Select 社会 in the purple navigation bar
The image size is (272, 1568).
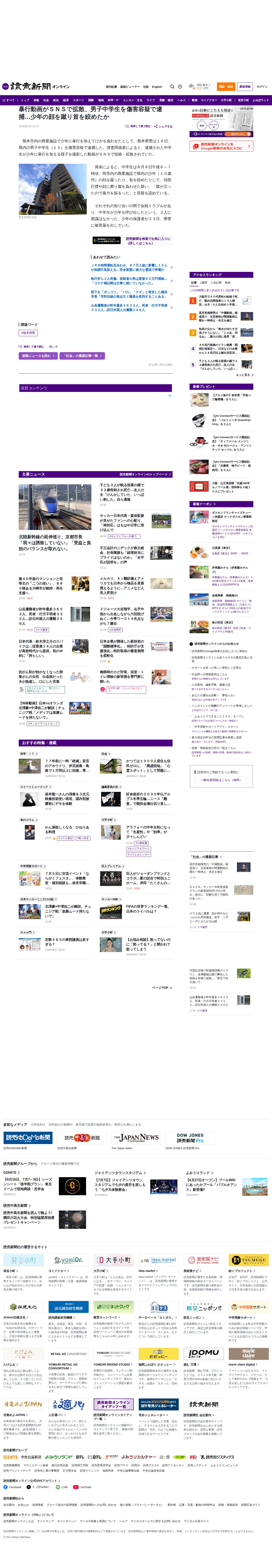[x=46, y=100]
